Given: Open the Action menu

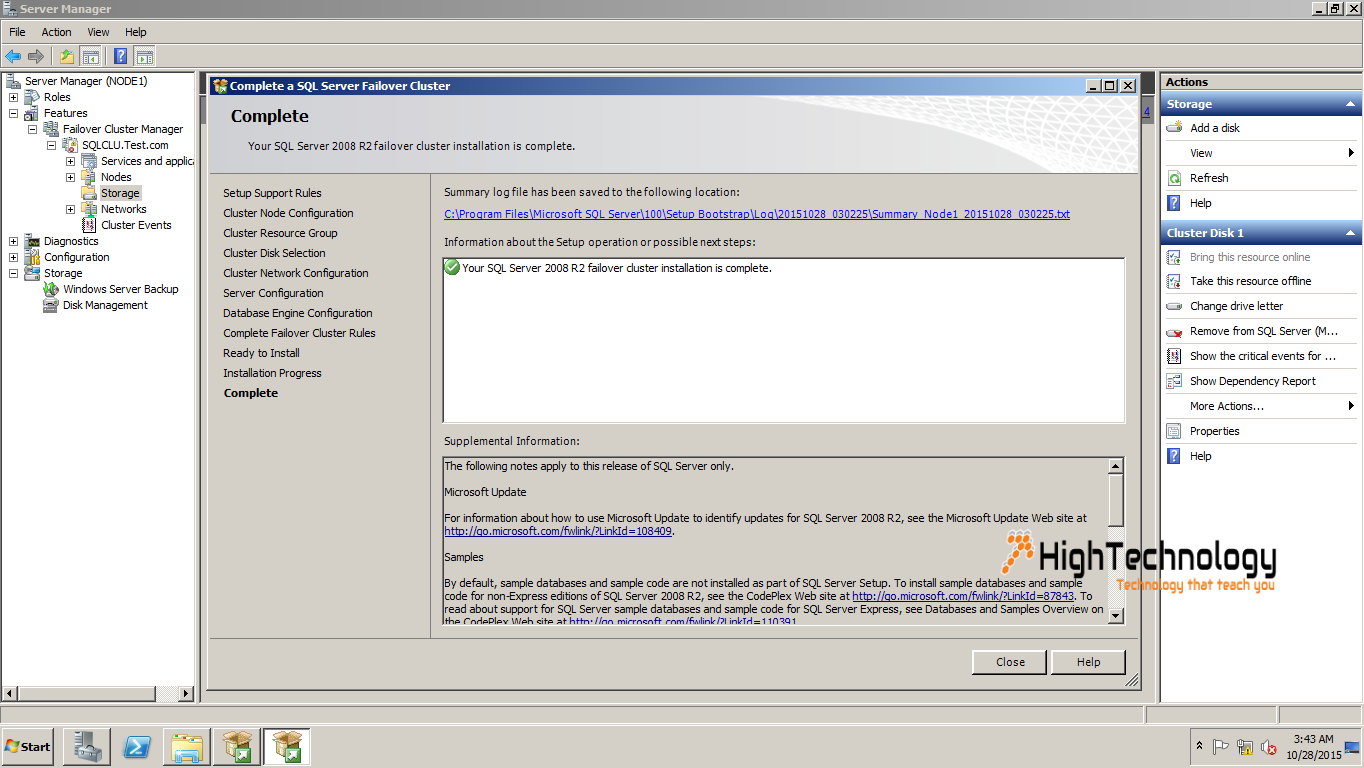Looking at the screenshot, I should (56, 32).
